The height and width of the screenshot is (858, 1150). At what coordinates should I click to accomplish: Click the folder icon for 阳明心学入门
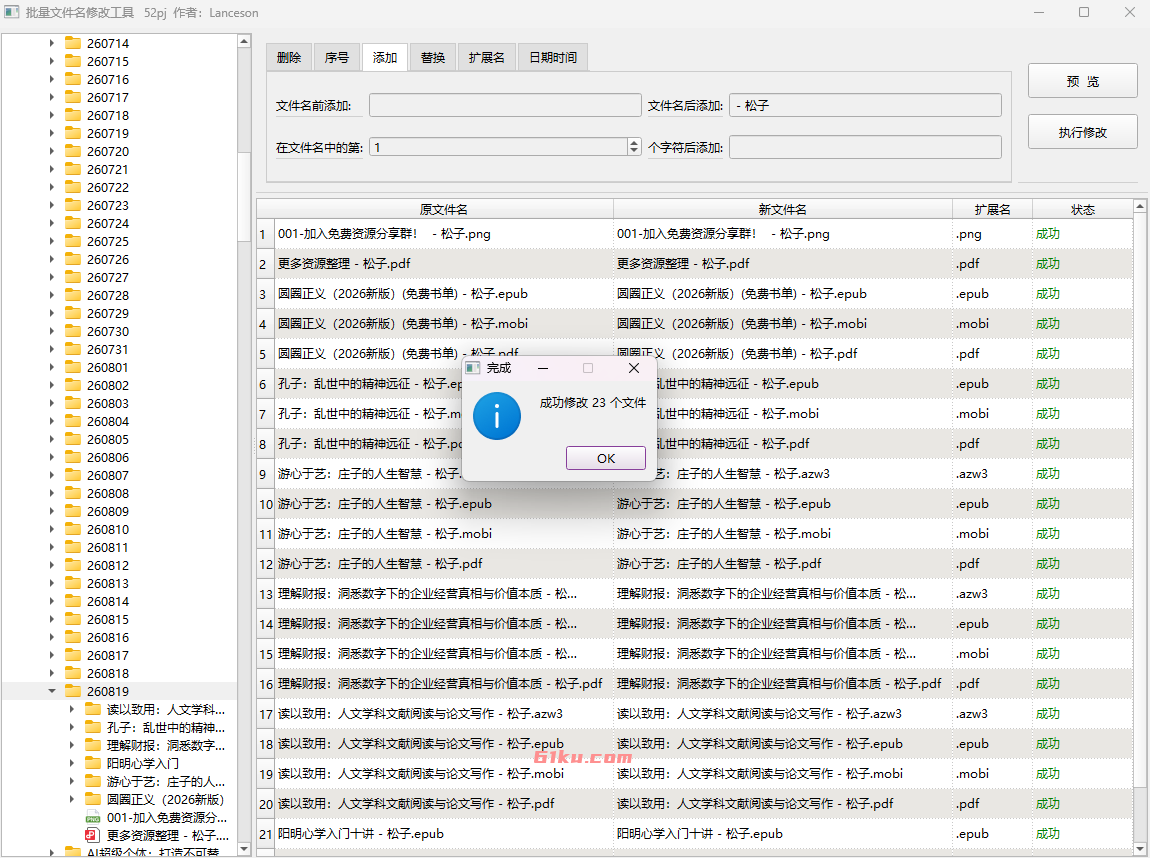point(92,763)
